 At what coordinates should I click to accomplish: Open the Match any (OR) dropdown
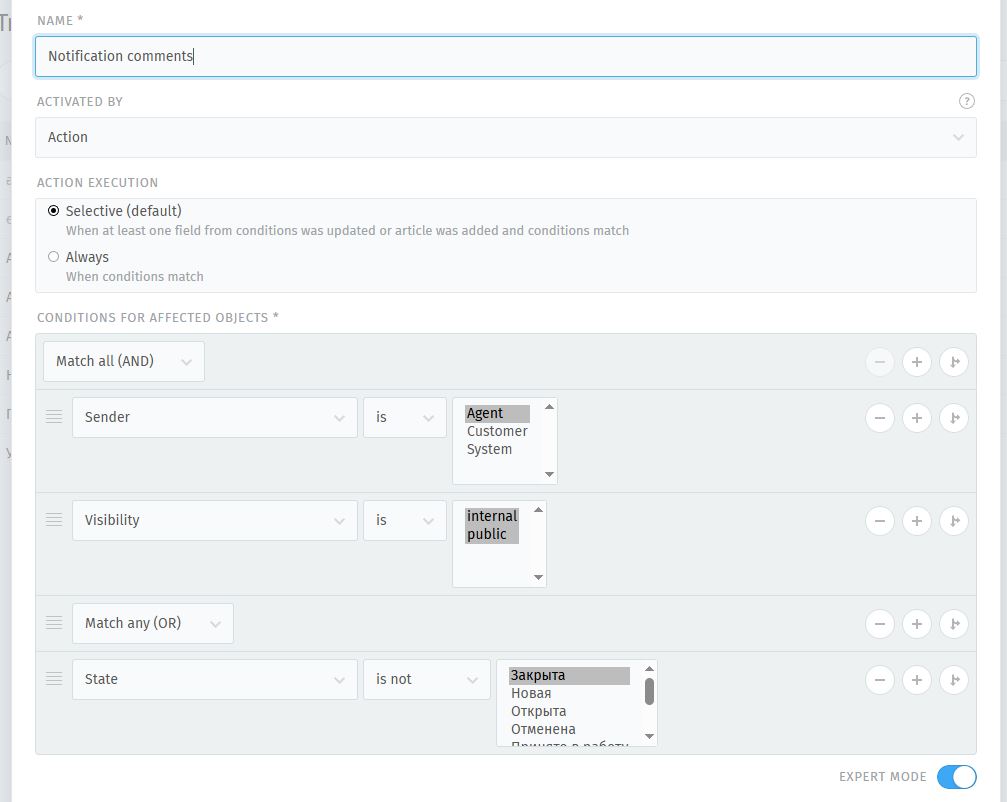coord(152,623)
